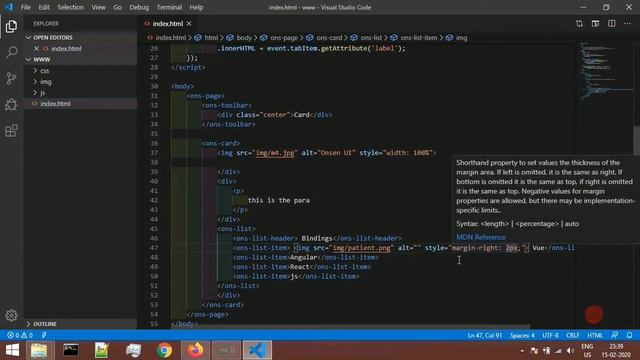Image resolution: width=640 pixels, height=360 pixels.
Task: Open the More Actions ellipsis menu
Action: click(627, 24)
